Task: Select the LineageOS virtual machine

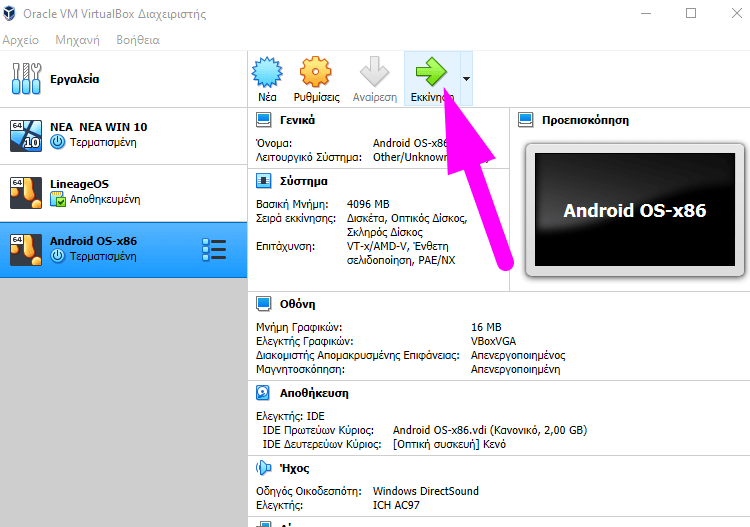Action: click(x=123, y=193)
